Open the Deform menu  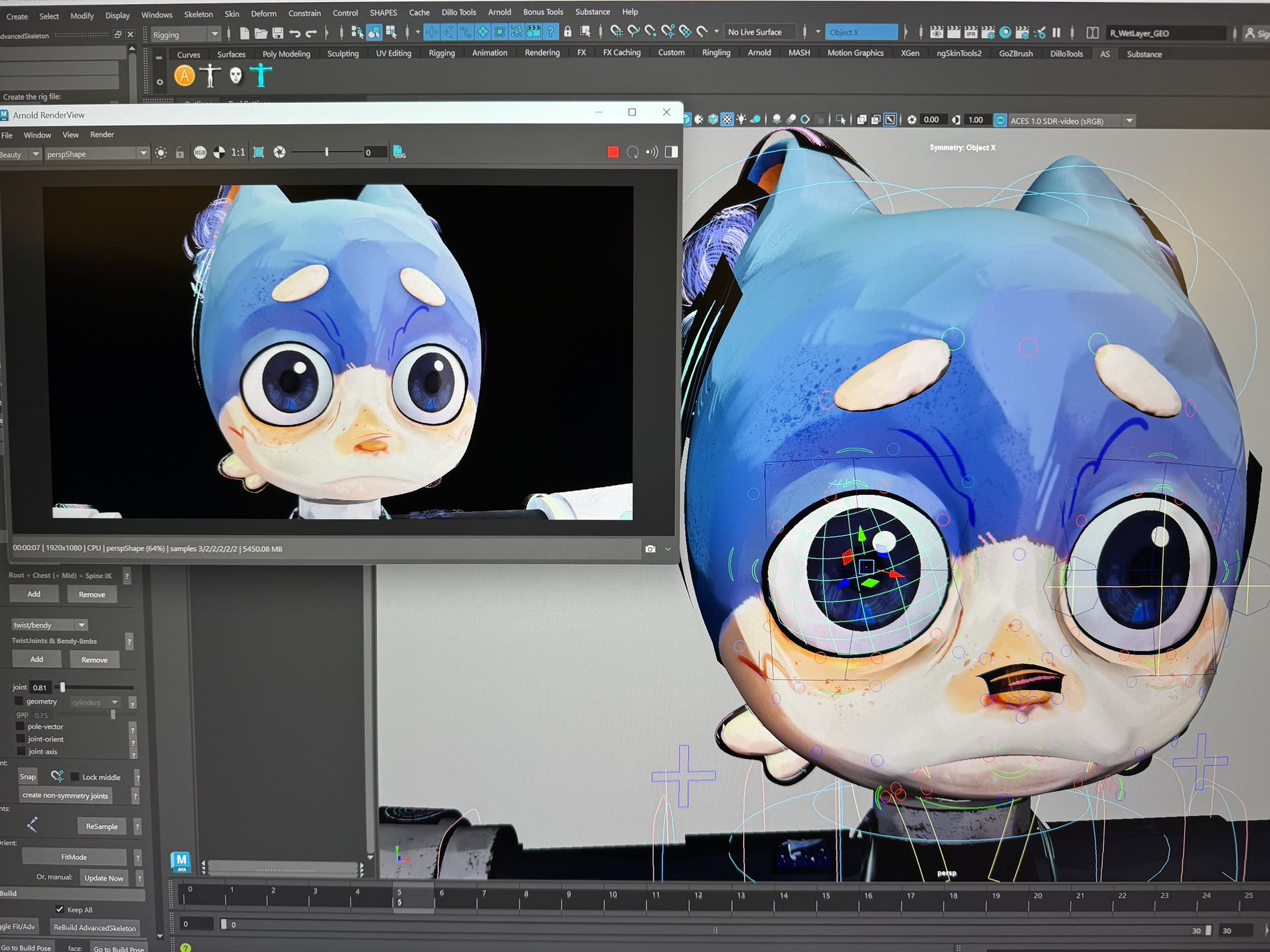tap(263, 13)
